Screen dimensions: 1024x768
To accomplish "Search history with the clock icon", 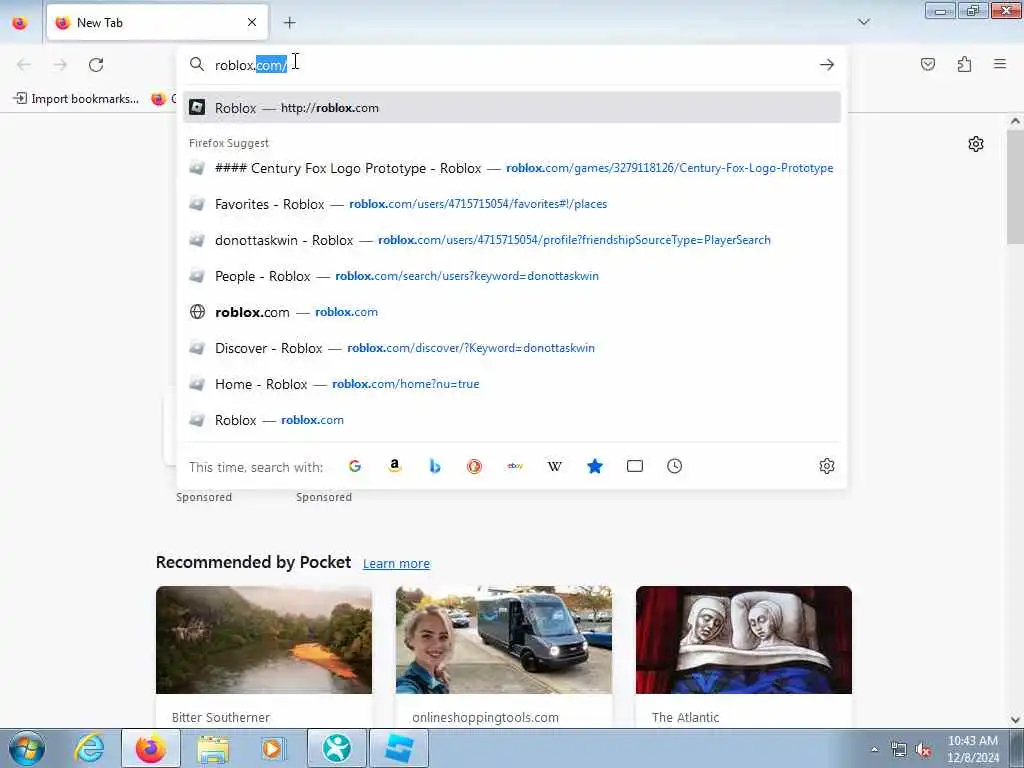I will click(675, 466).
